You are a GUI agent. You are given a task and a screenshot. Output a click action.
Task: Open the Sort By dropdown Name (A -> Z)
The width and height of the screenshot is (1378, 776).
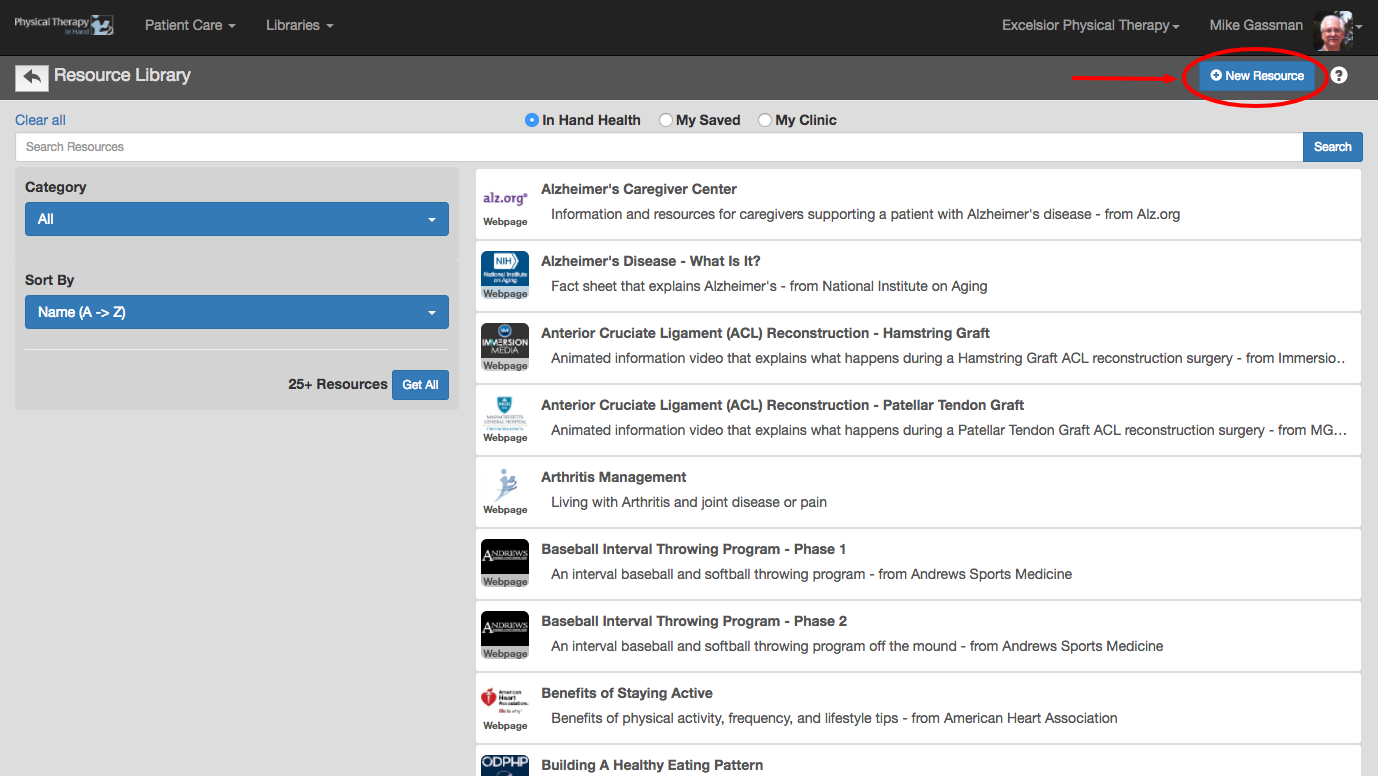click(237, 312)
